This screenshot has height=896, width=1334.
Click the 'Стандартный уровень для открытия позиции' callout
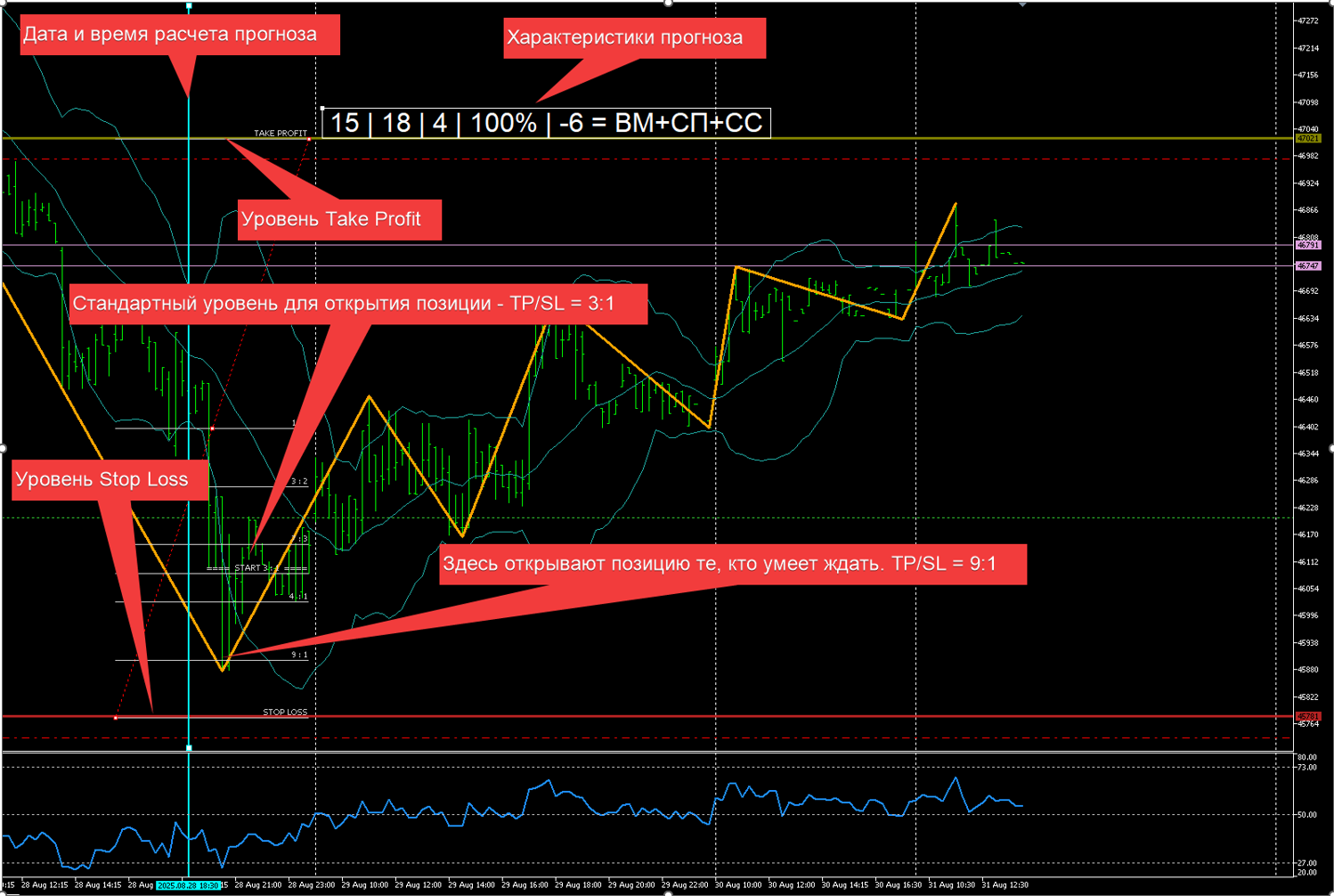pos(357,304)
